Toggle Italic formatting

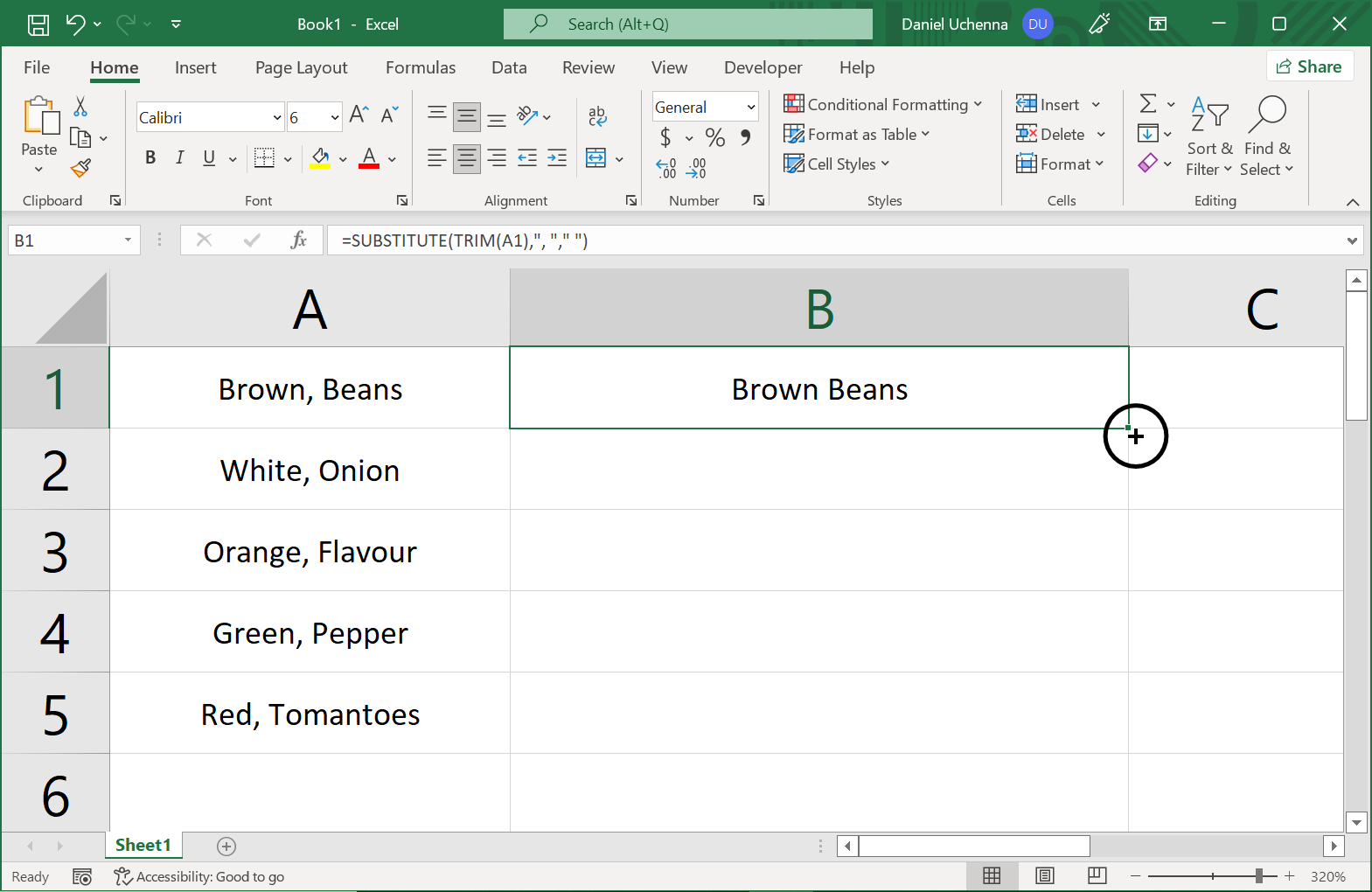pos(179,157)
